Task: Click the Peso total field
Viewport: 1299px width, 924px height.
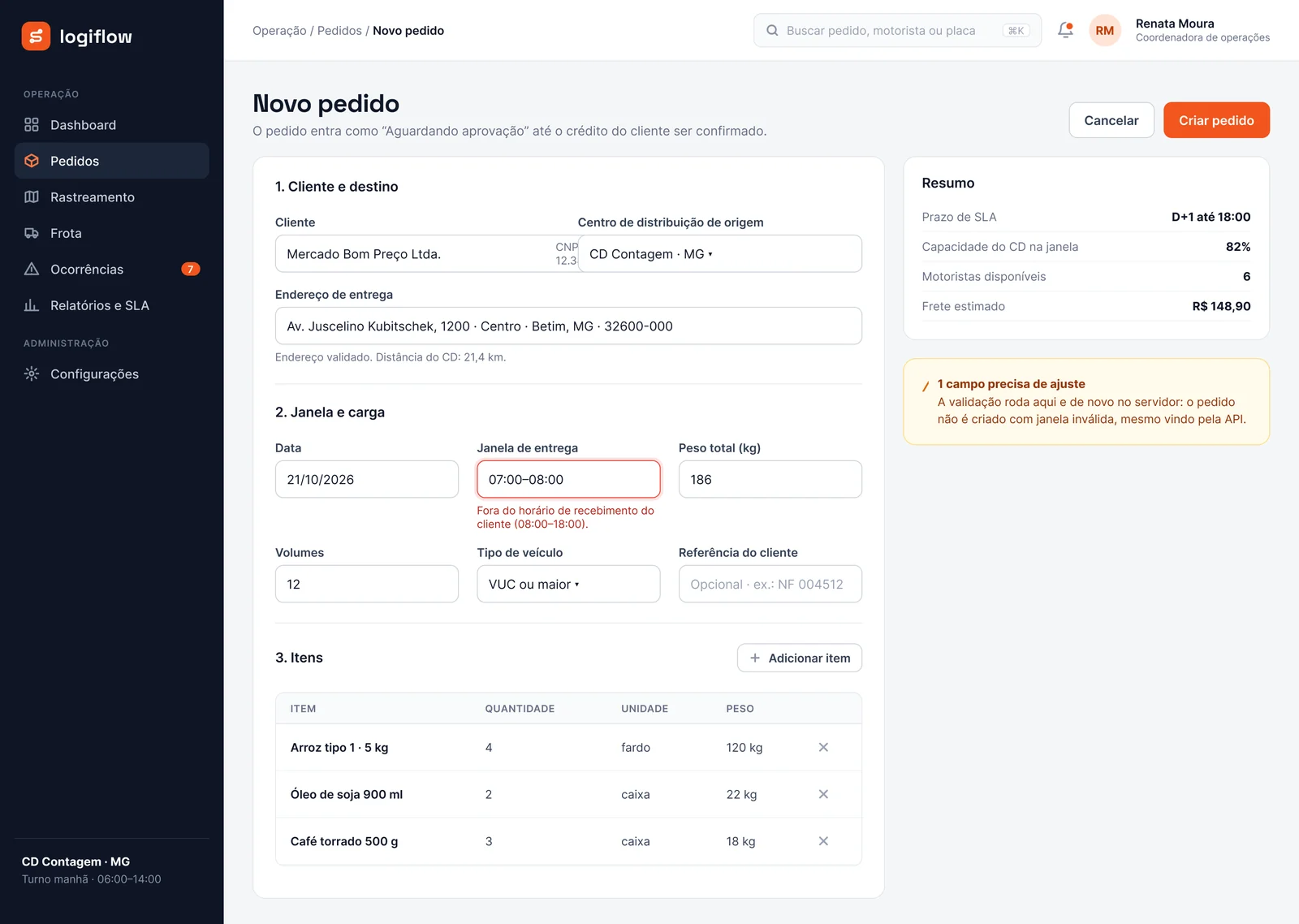Action: point(770,479)
